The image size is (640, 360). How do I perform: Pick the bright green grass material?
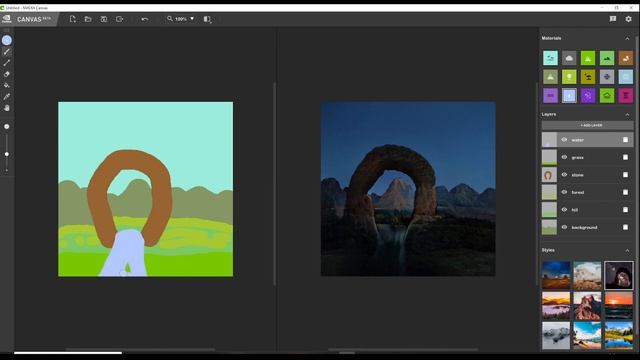coord(588,58)
